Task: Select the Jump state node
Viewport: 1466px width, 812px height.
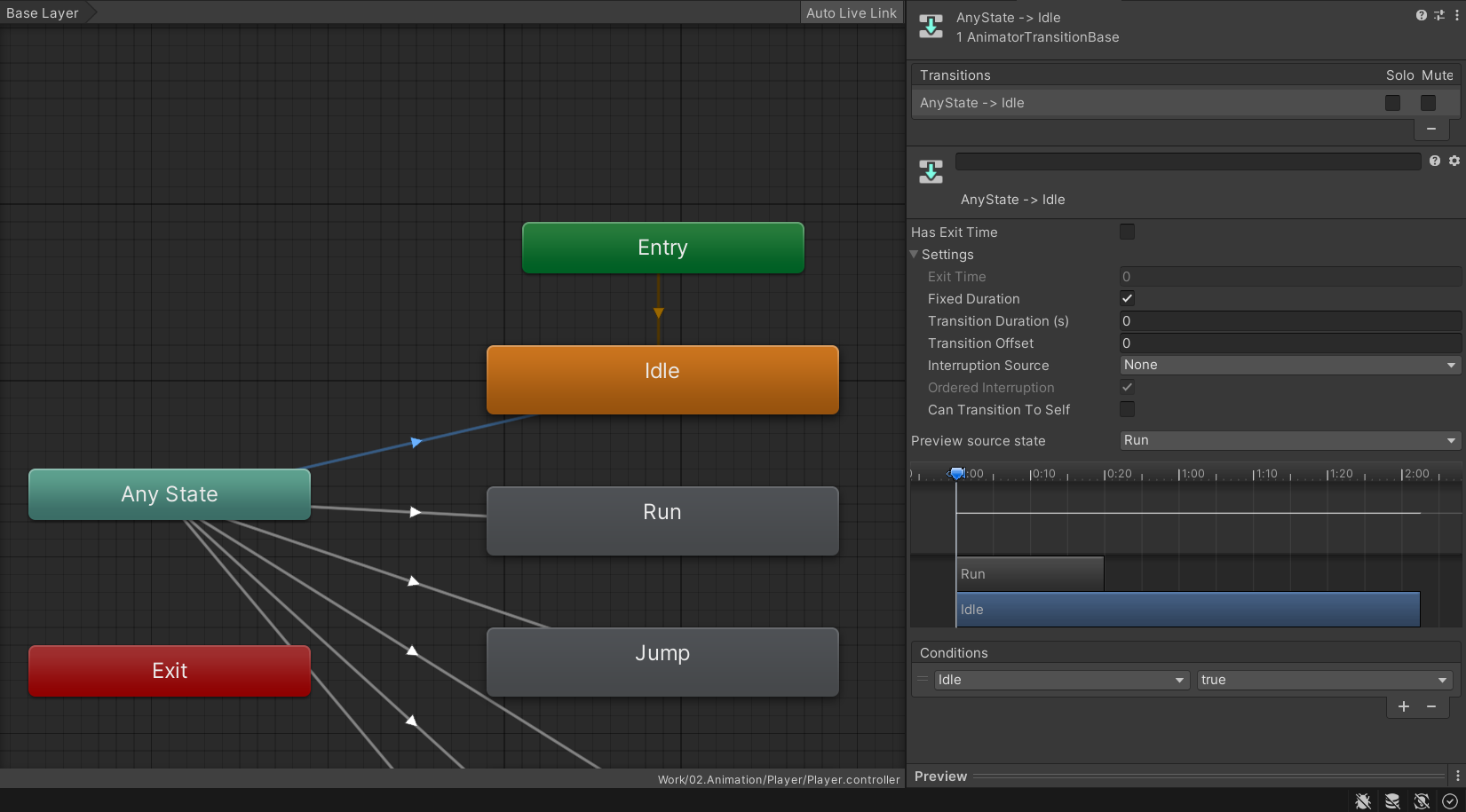Action: coord(662,662)
